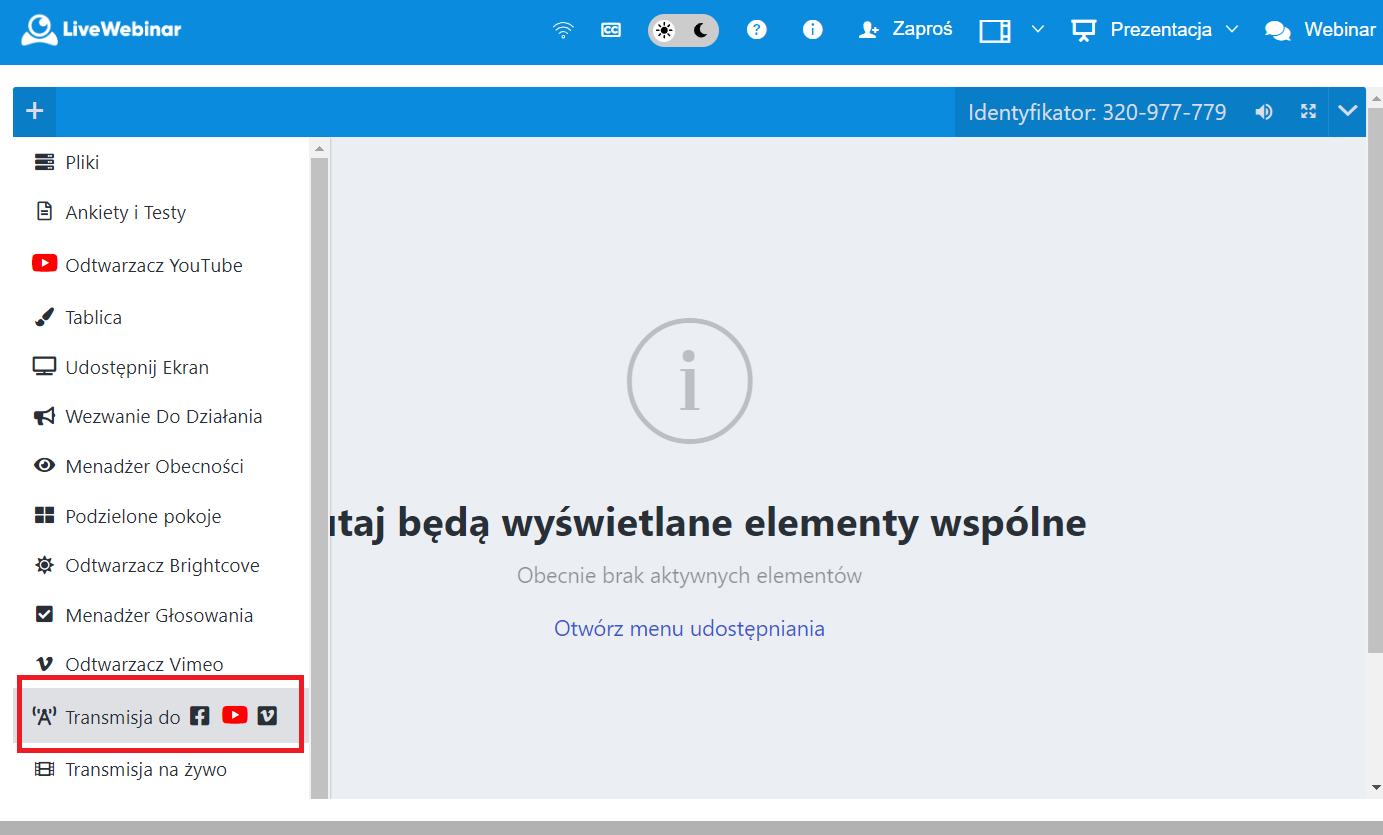
Task: Open Odtwarzacz Vimeo player
Action: pos(142,664)
